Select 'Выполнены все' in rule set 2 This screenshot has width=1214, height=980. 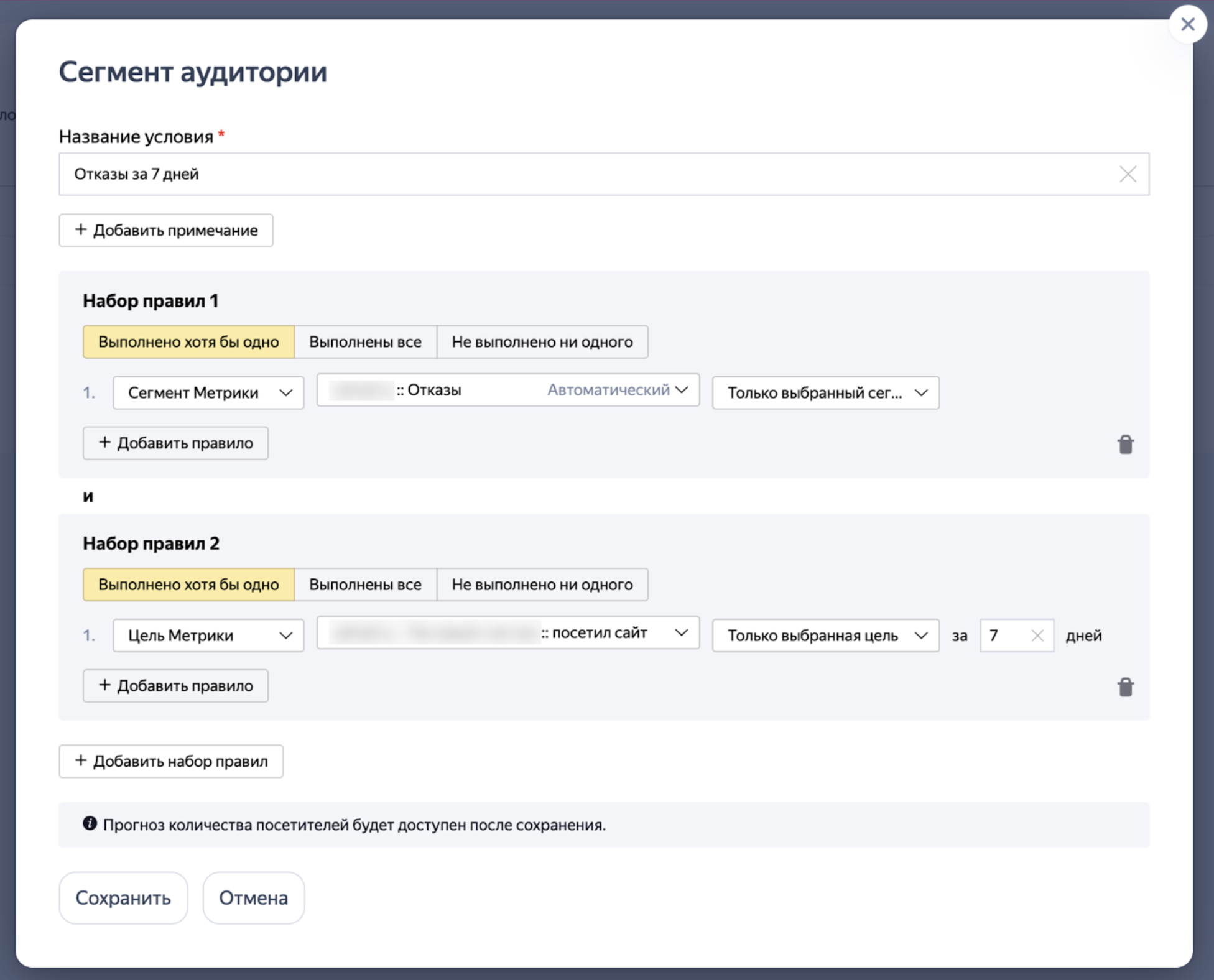[x=365, y=585]
